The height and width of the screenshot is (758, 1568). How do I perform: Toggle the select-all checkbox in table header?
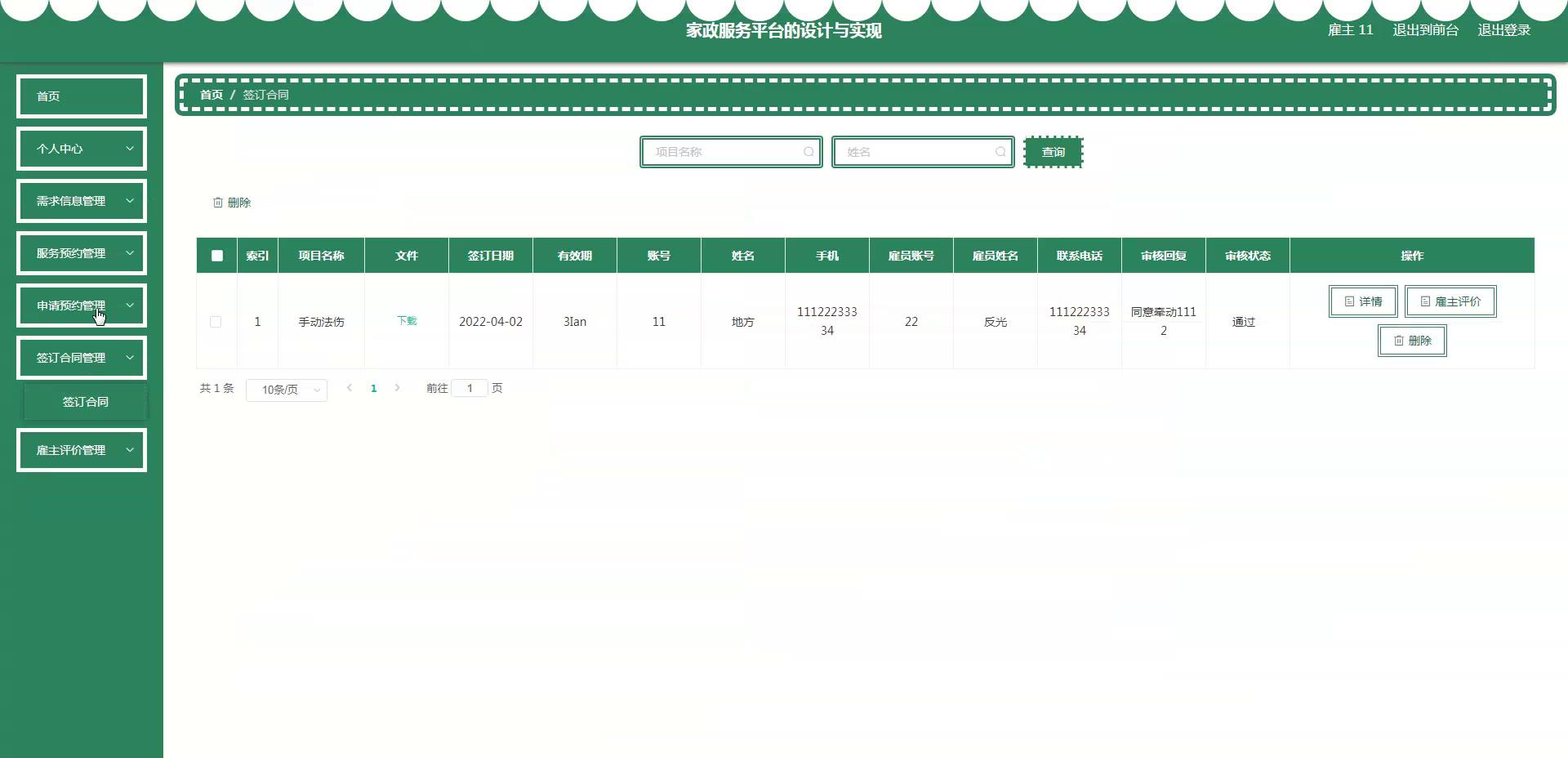tap(217, 256)
